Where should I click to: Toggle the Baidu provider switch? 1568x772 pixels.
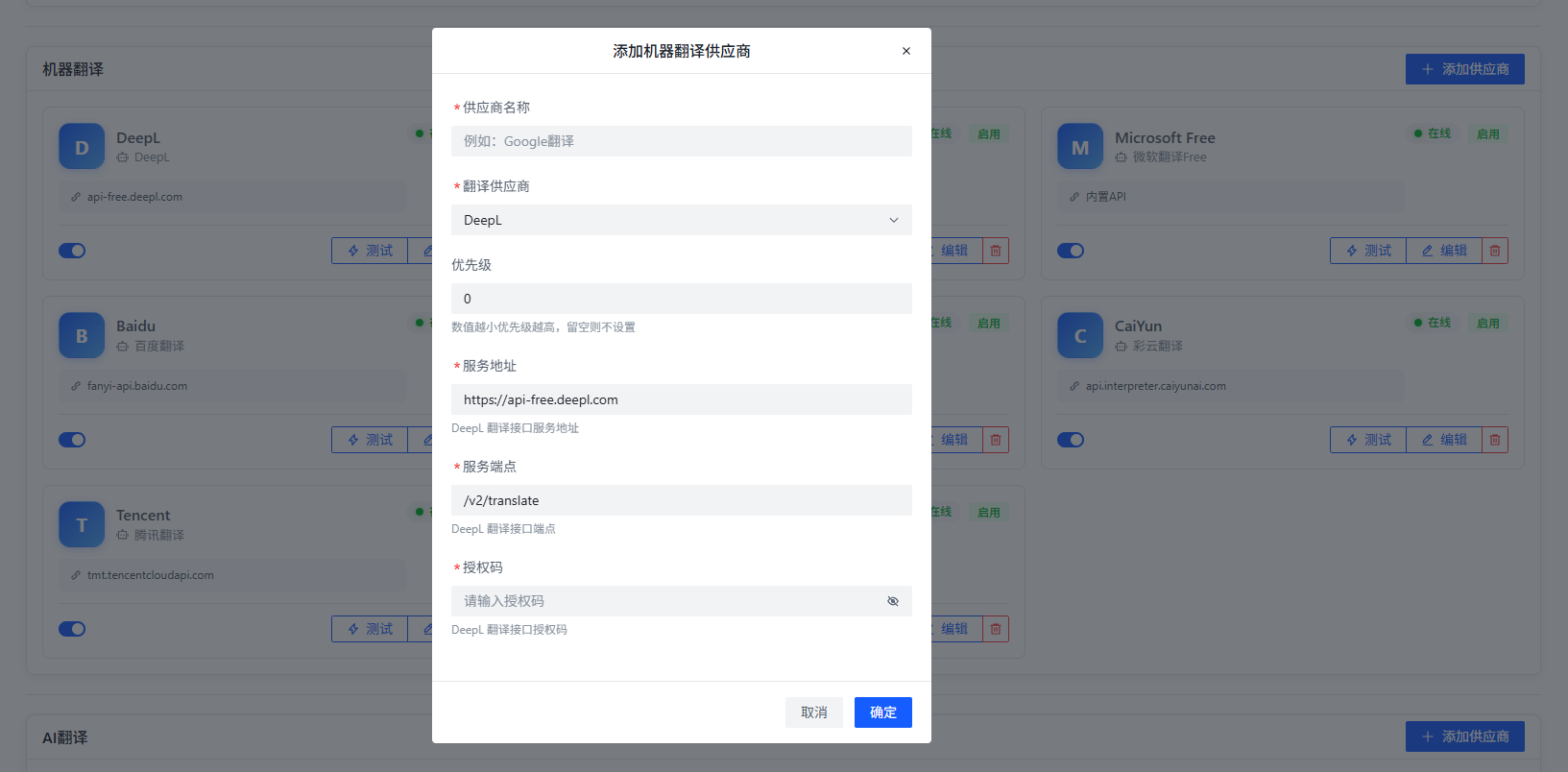pyautogui.click(x=72, y=440)
